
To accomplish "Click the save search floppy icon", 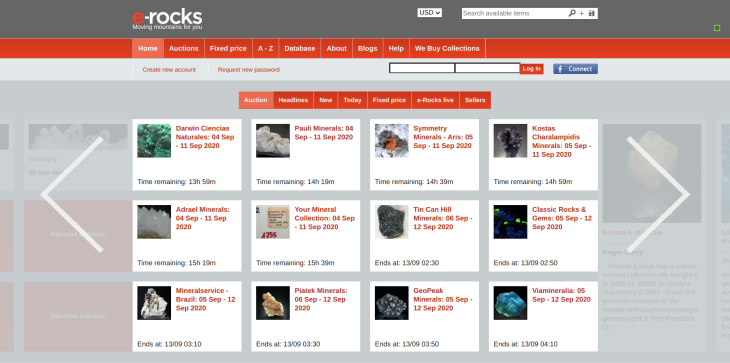I will (x=592, y=13).
